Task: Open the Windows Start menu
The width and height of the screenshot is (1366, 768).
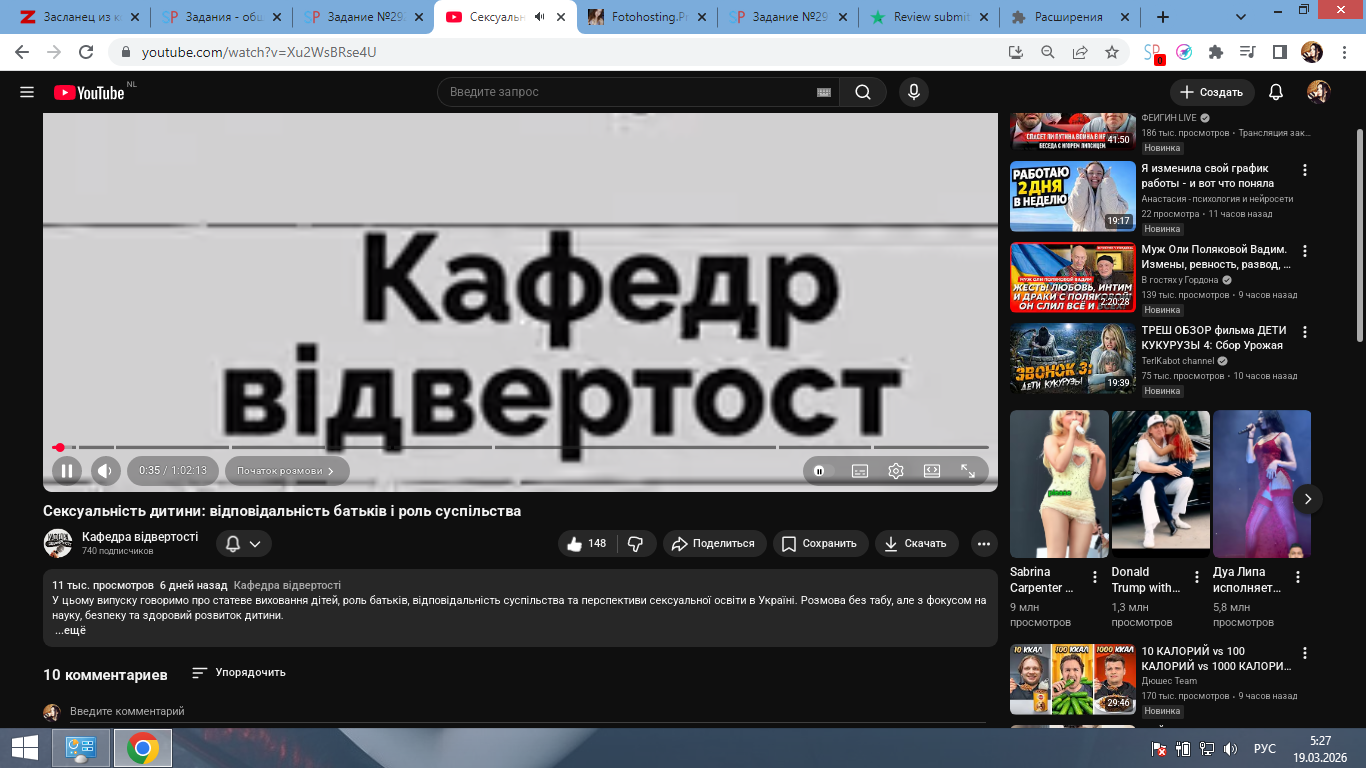Action: (x=25, y=748)
